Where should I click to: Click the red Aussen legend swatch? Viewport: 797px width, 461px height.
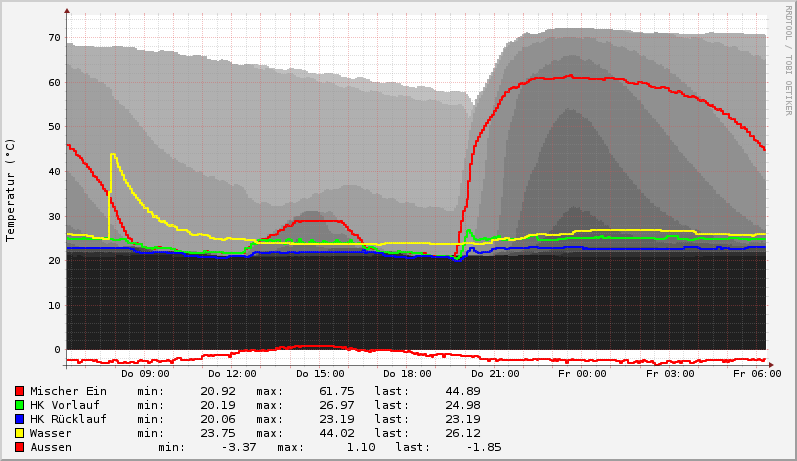19,447
